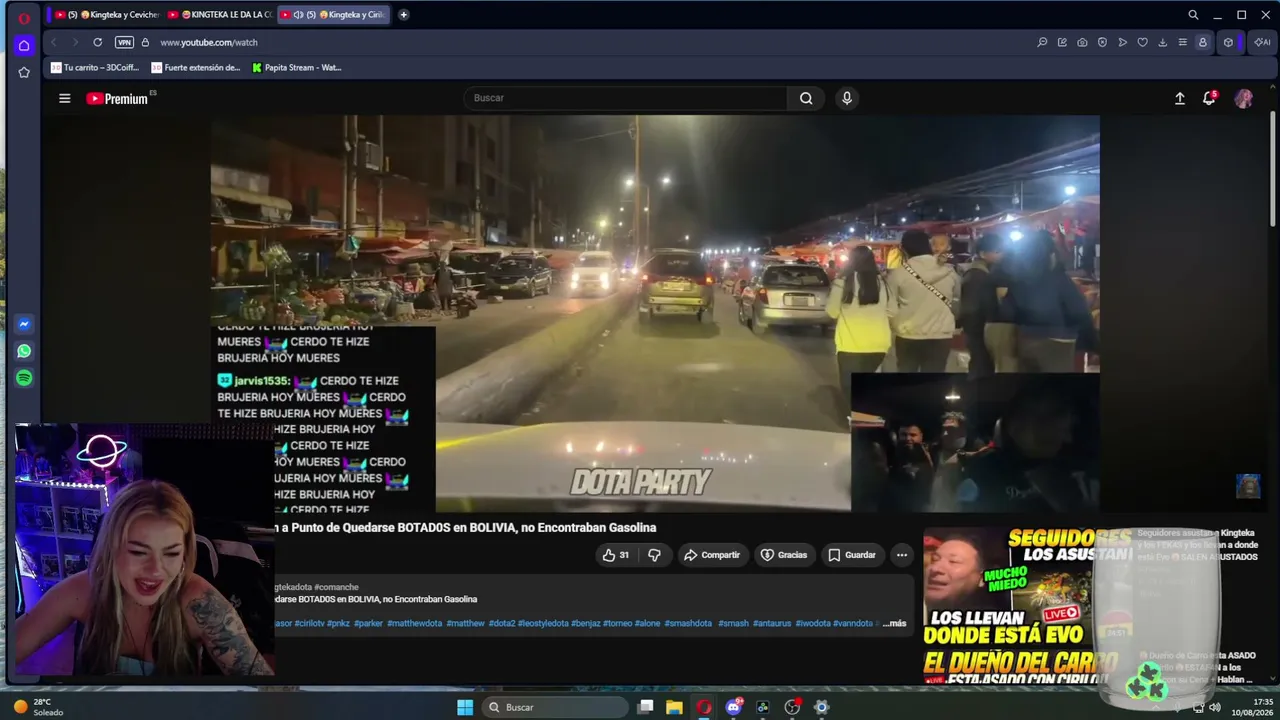
Task: Open the weather widget showing 28°C Soleado
Action: (38, 707)
